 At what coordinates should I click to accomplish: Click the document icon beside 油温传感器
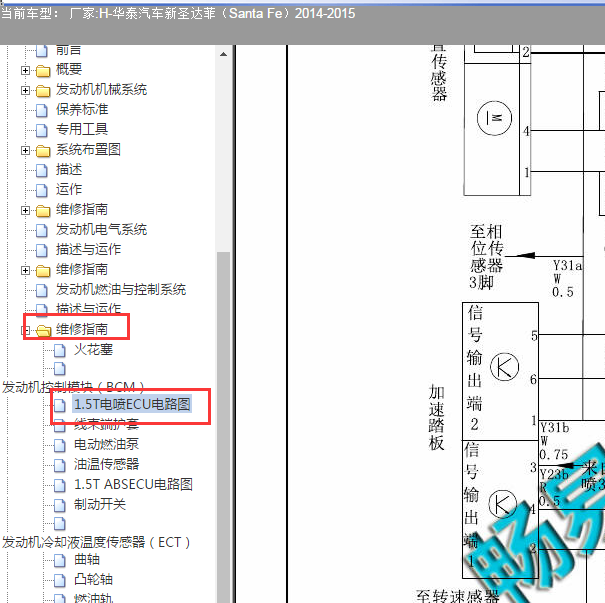59,465
